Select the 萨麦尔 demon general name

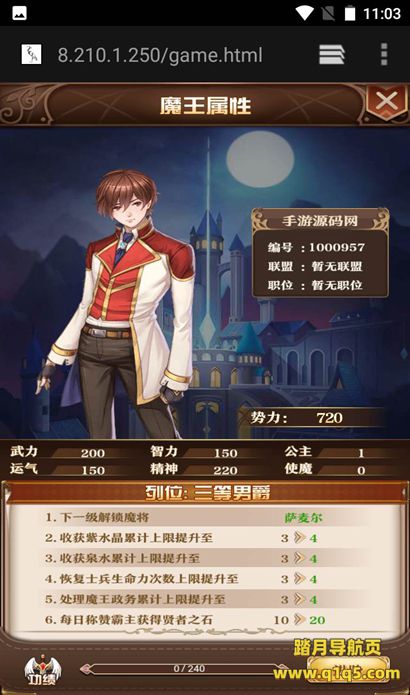click(x=303, y=517)
